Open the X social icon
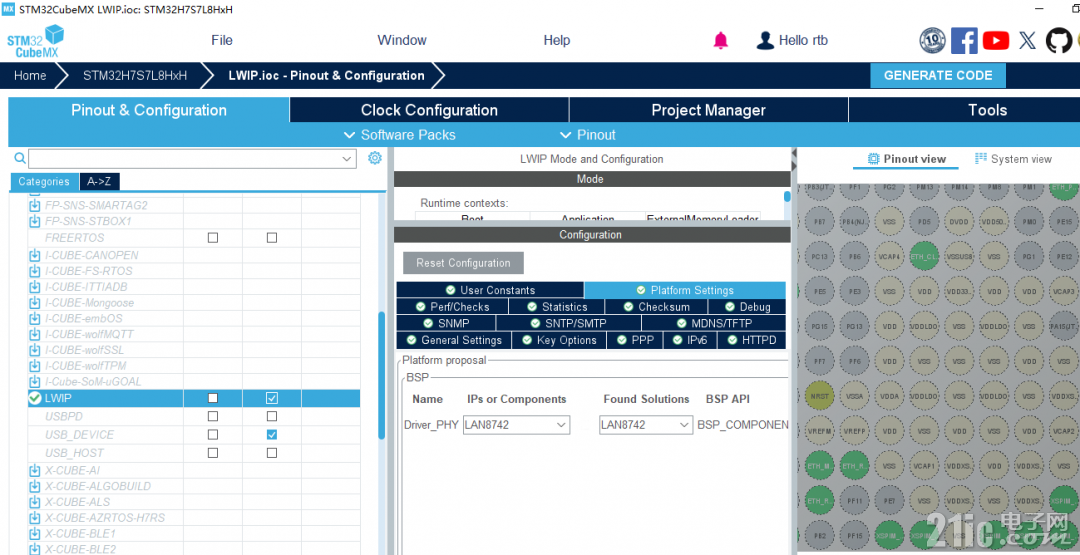Screen dimensions: 1080x555 pos(1028,41)
